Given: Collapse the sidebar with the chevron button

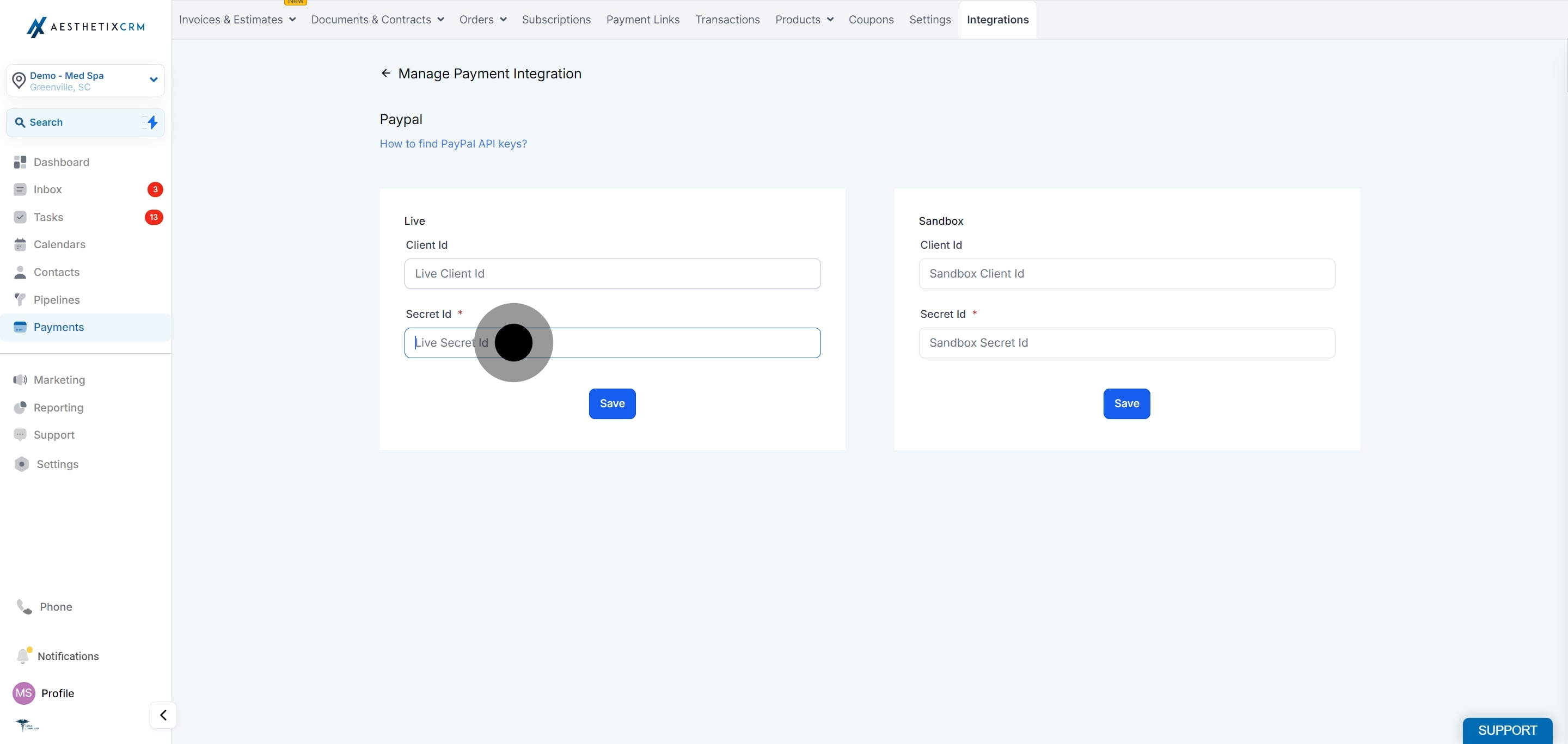Looking at the screenshot, I should click(x=163, y=715).
